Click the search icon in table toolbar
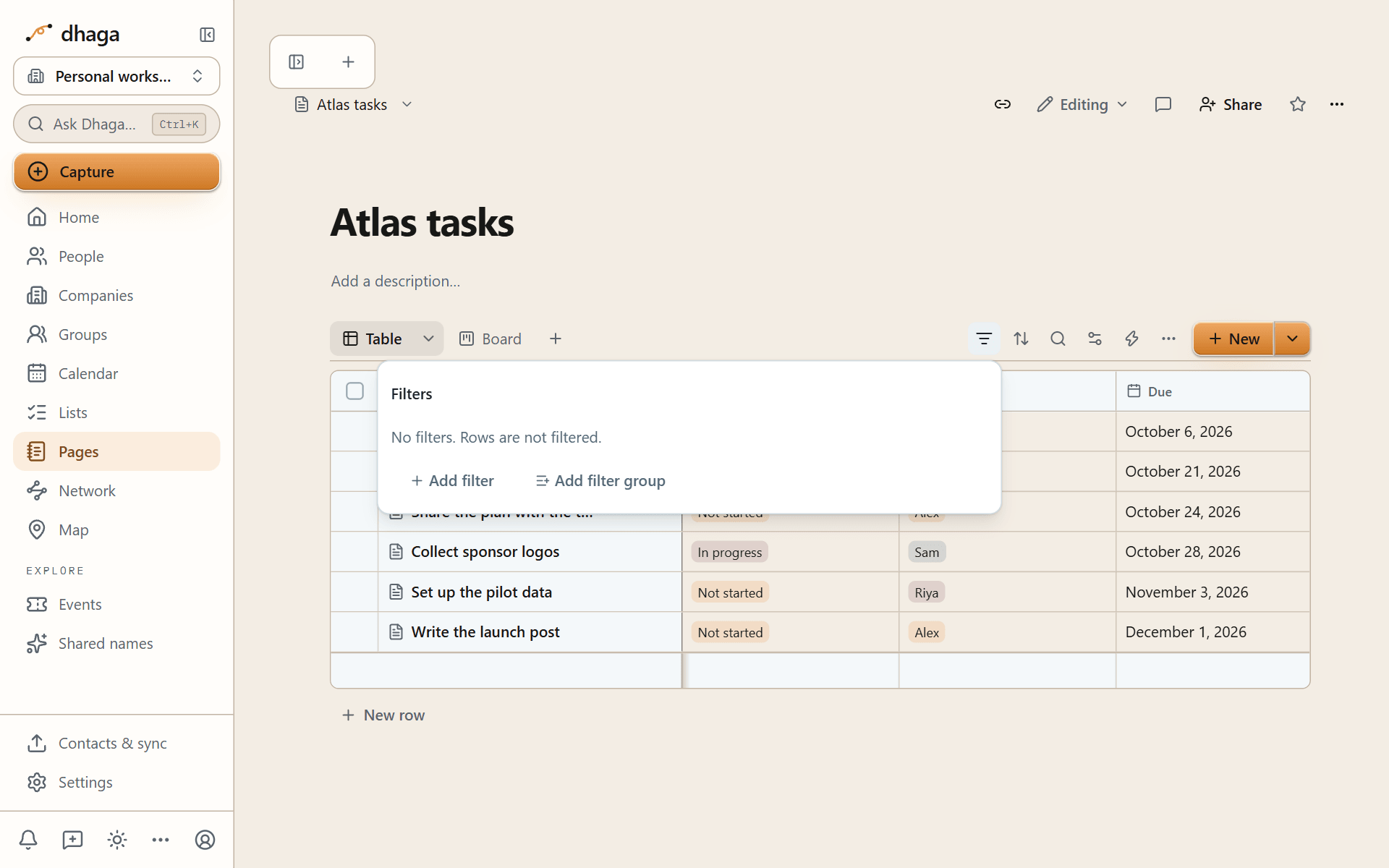 [x=1058, y=339]
